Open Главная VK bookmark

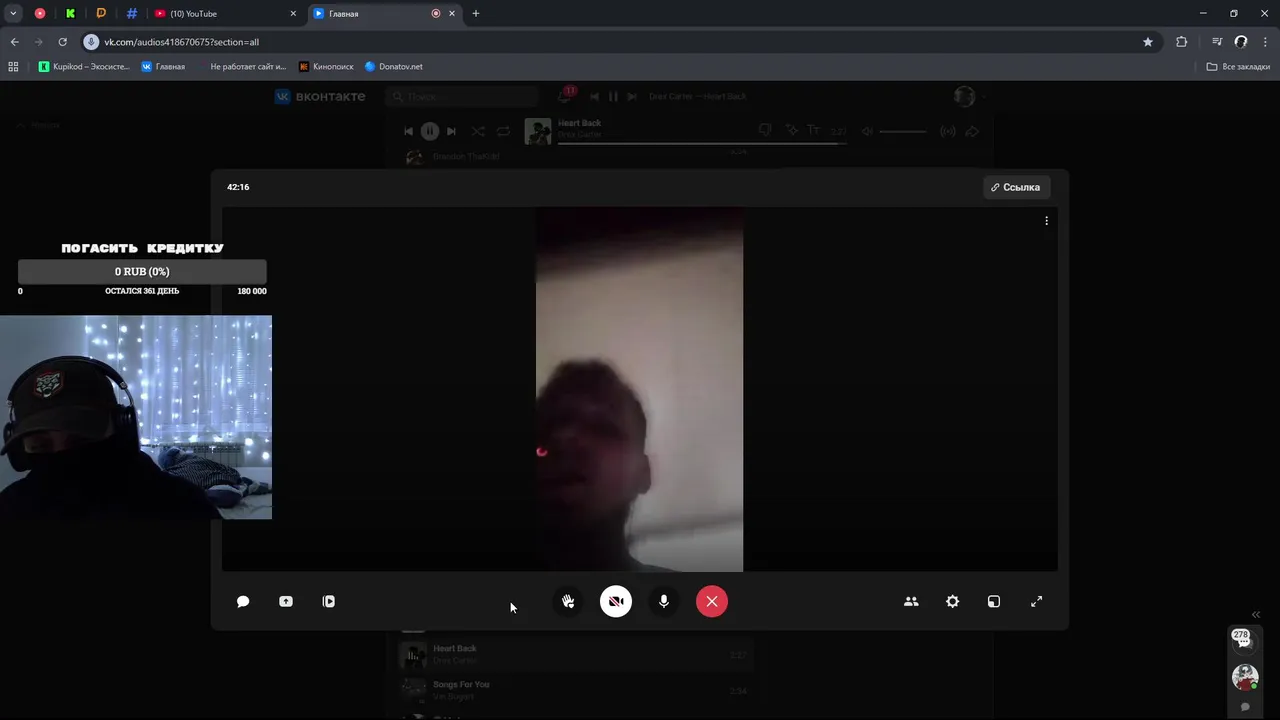[x=163, y=66]
